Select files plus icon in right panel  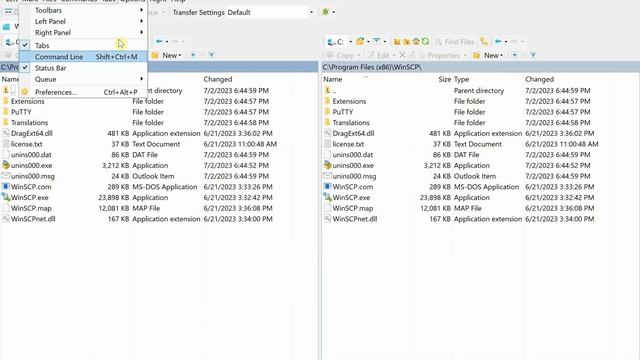point(514,55)
